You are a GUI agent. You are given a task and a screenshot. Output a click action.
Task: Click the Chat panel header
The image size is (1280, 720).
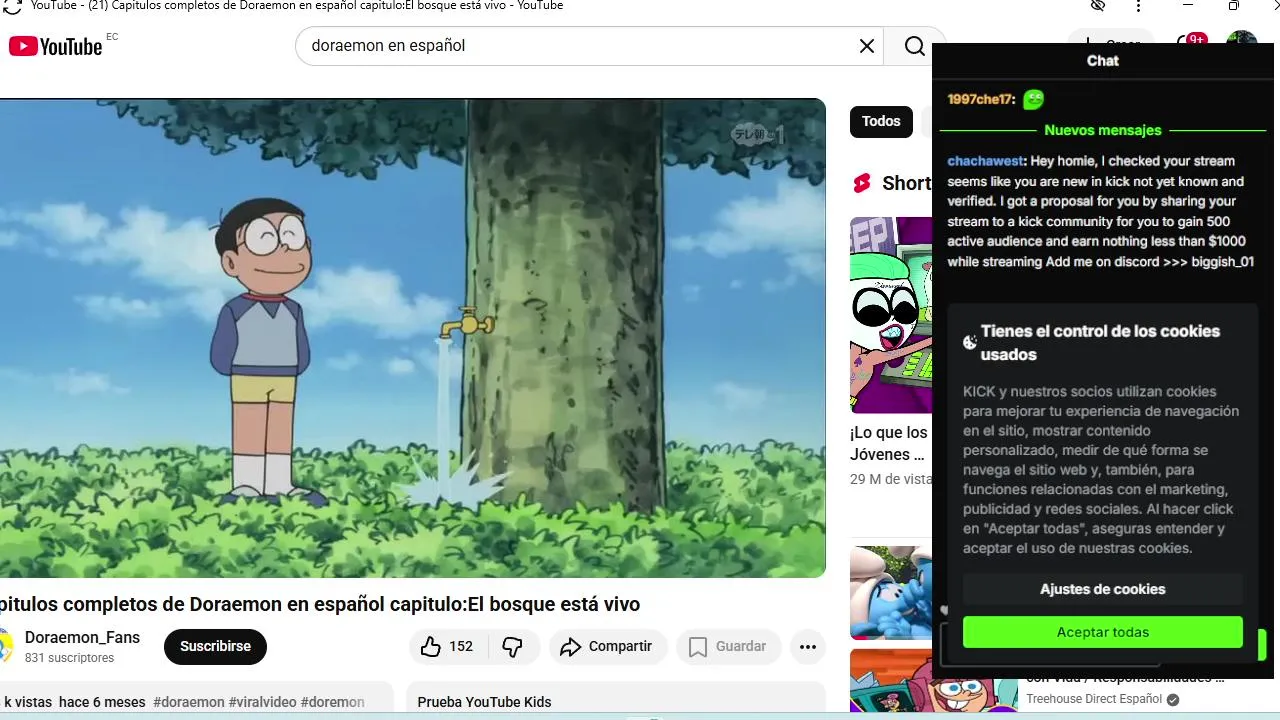point(1103,61)
